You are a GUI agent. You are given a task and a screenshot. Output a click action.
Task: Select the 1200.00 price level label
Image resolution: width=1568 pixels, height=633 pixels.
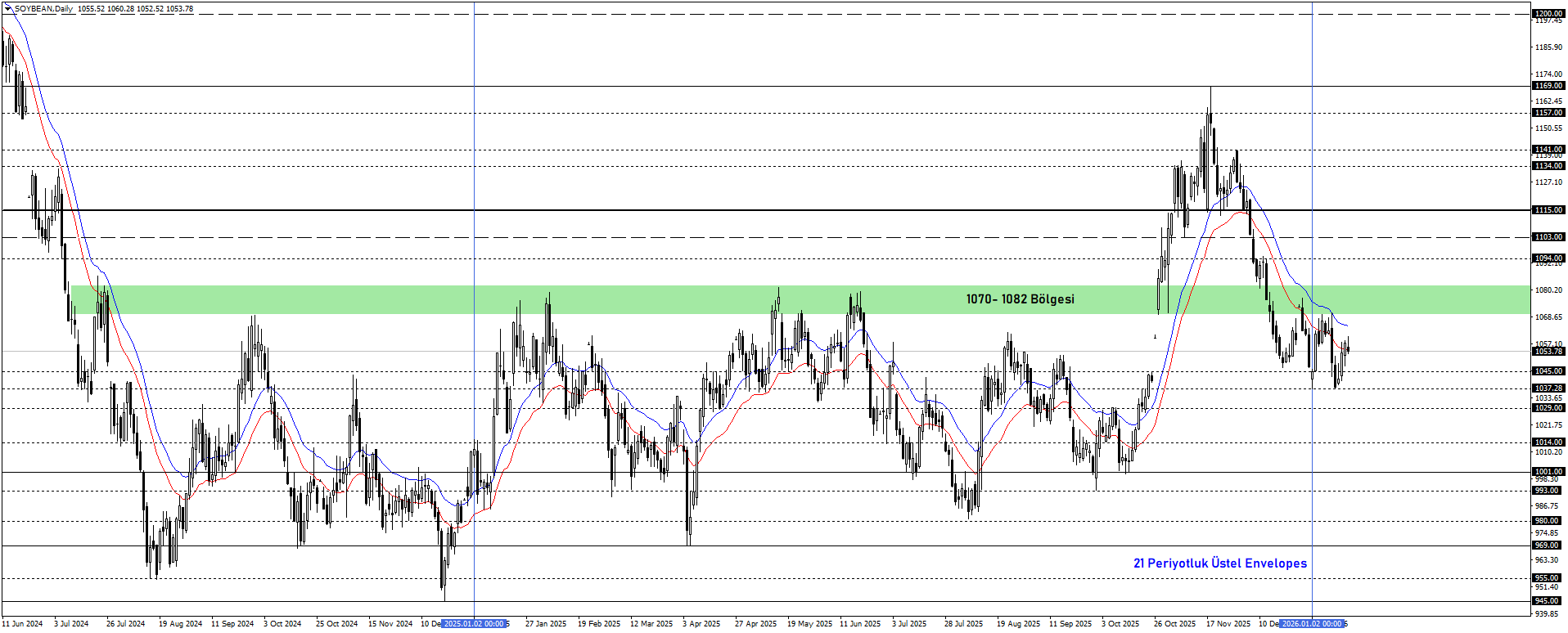[x=1548, y=14]
